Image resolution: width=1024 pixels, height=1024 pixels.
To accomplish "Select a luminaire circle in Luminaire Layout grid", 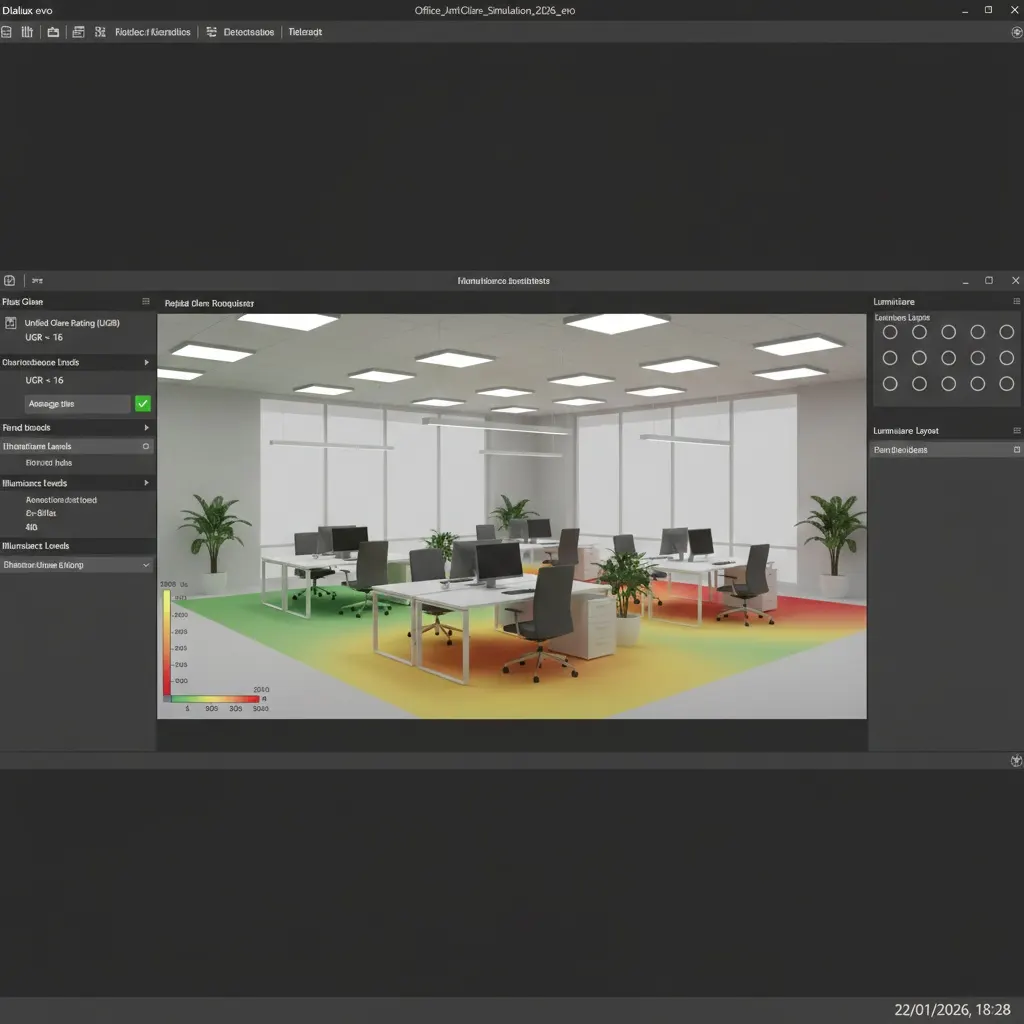I will pos(890,331).
